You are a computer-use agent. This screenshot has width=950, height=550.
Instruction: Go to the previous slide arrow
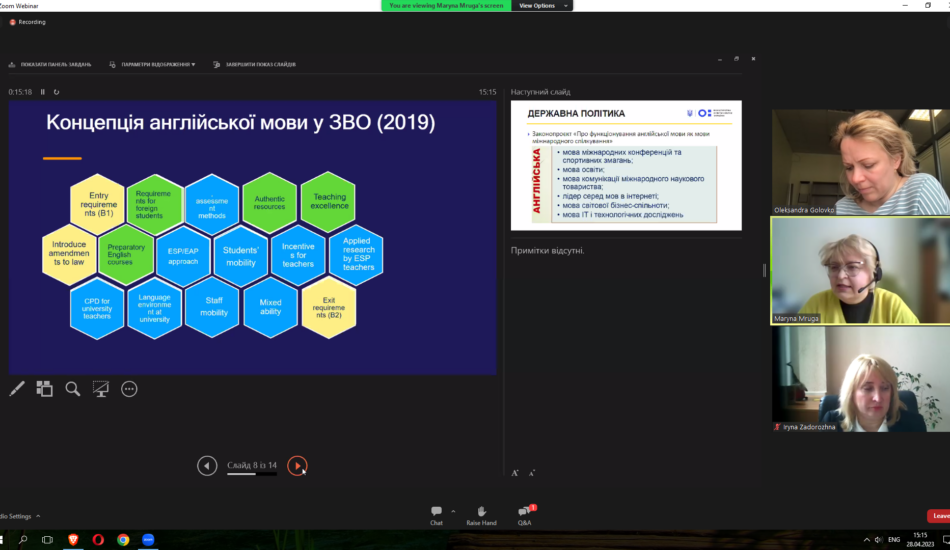tap(207, 465)
